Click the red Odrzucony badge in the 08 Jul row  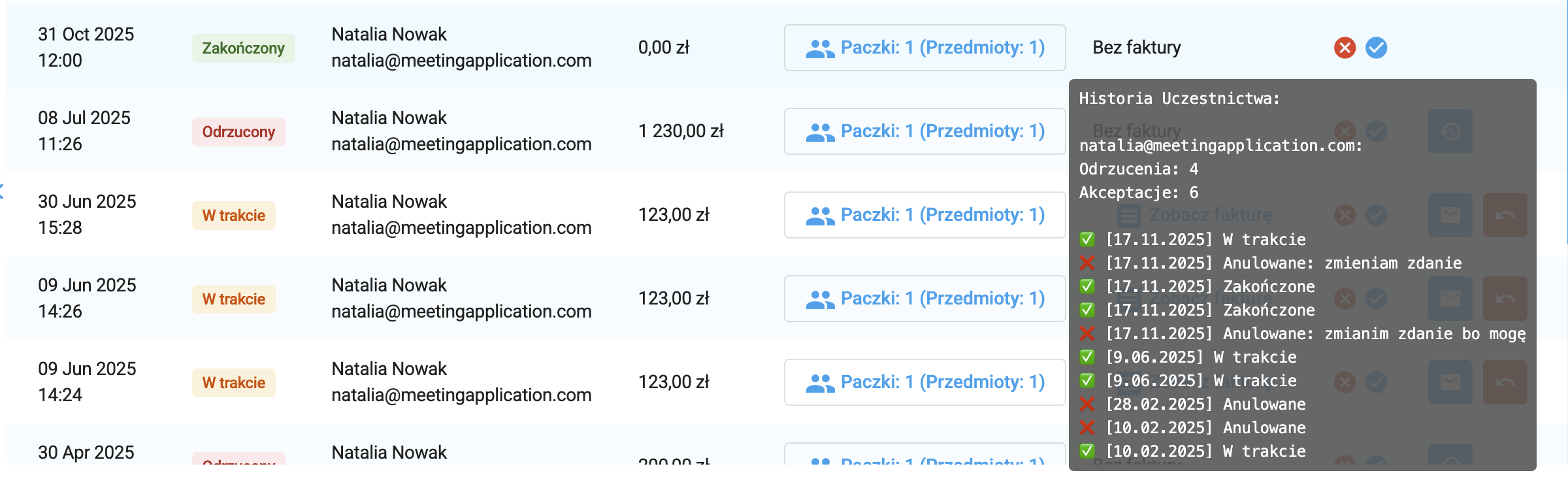(x=238, y=132)
